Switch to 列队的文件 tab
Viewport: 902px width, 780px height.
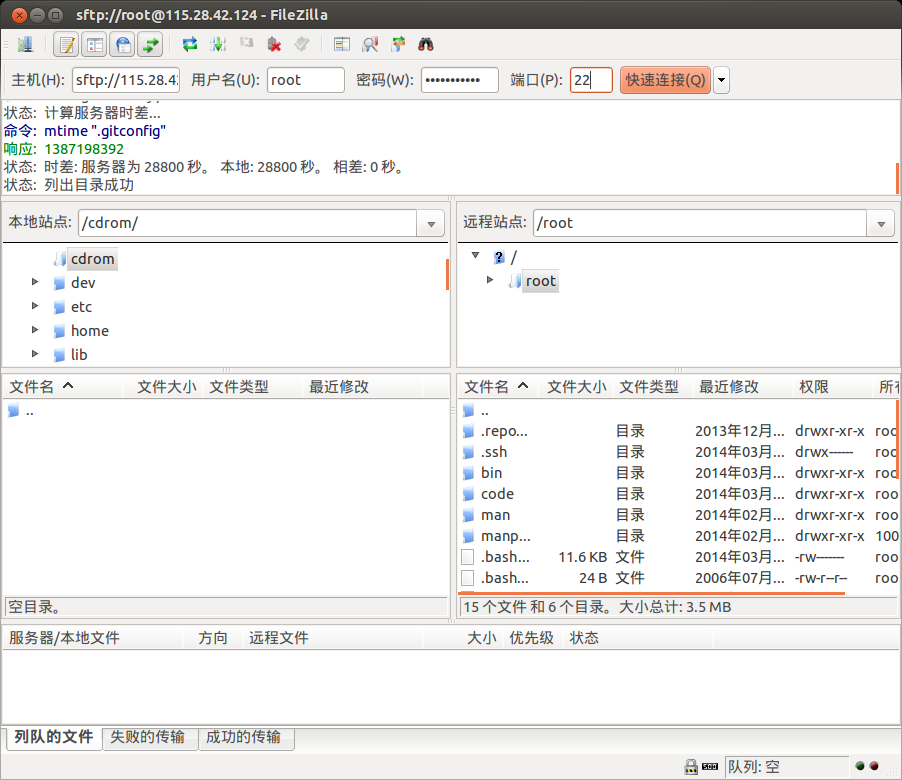pyautogui.click(x=54, y=737)
